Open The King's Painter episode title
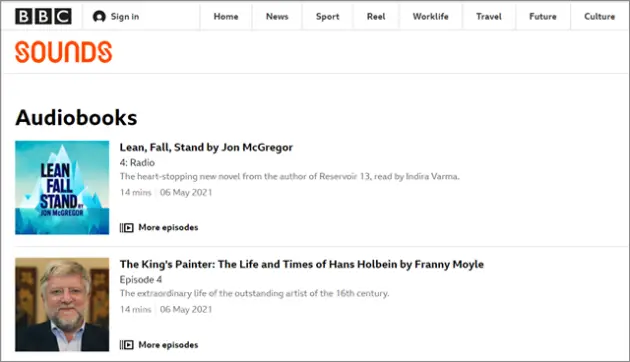This screenshot has width=630, height=362. point(302,264)
